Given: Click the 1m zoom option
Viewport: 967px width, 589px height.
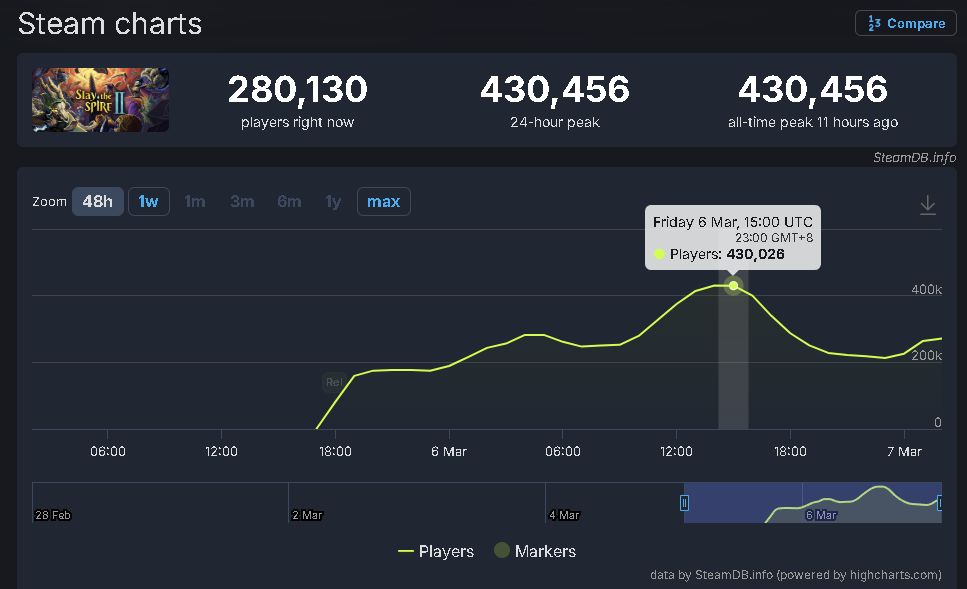Looking at the screenshot, I should tap(194, 202).
